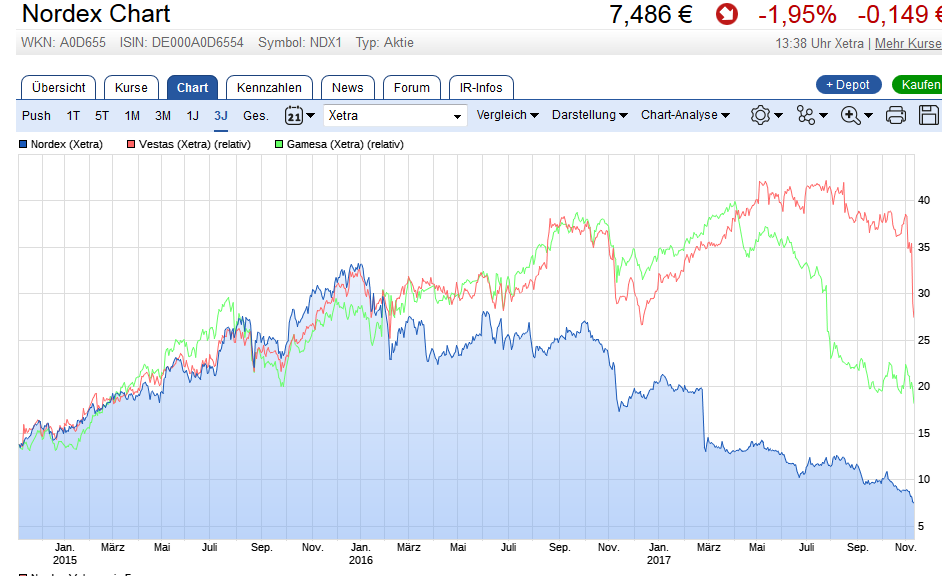Select the active Chart tab
942x576 pixels.
192,88
